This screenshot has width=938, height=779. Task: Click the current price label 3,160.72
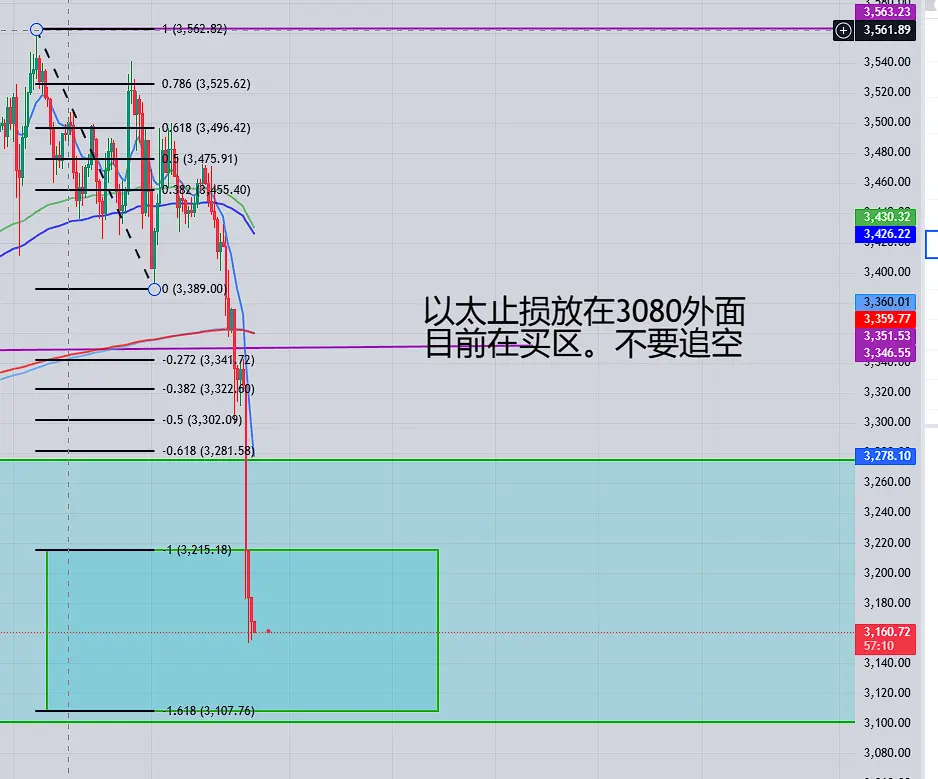[886, 632]
